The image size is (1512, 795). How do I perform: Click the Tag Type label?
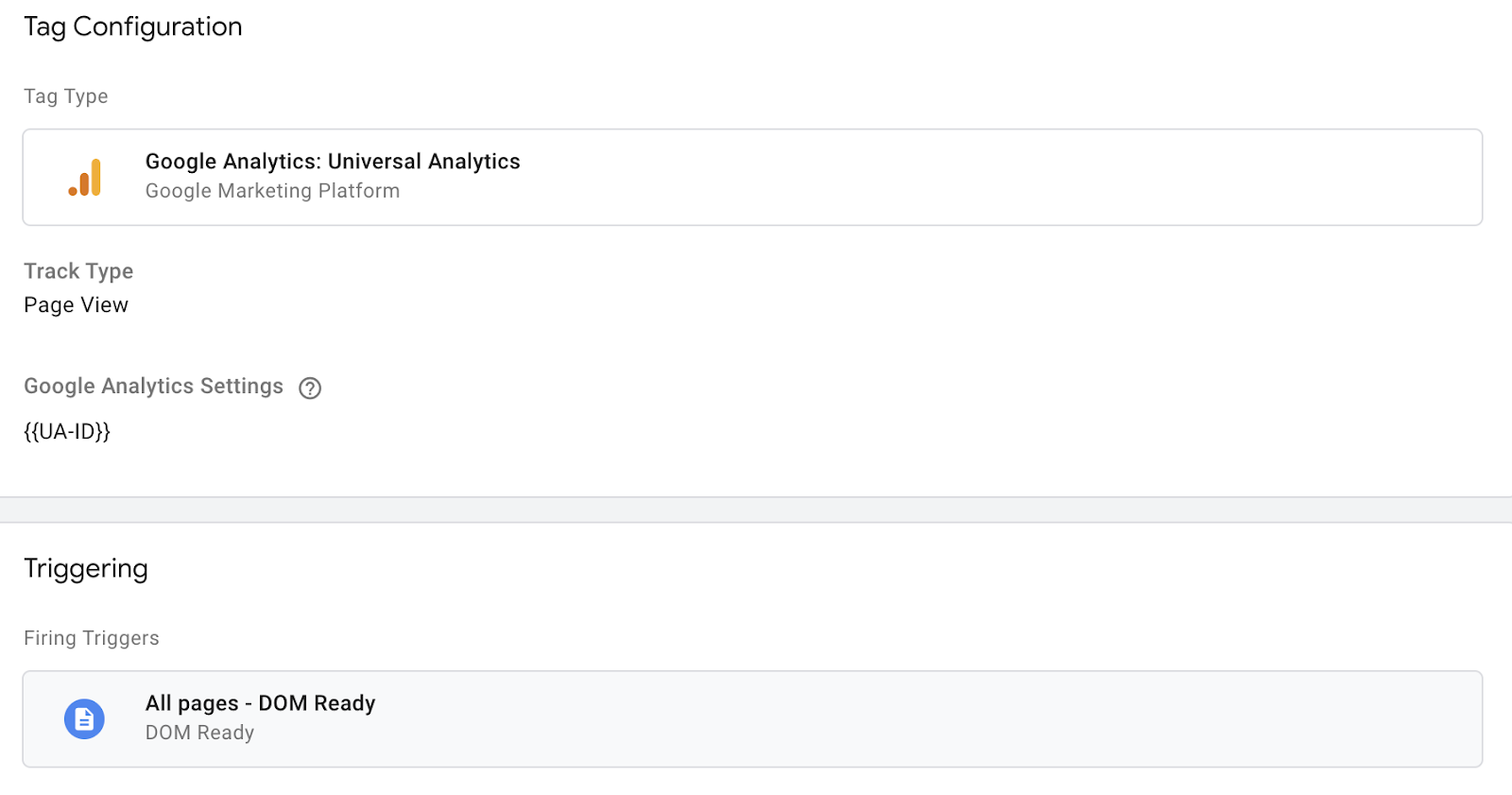point(66,96)
